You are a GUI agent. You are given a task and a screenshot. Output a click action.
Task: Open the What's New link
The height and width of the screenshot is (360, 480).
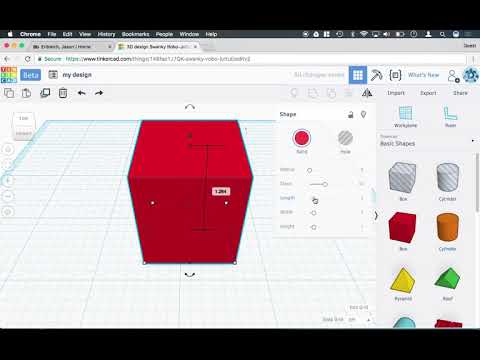click(x=423, y=75)
